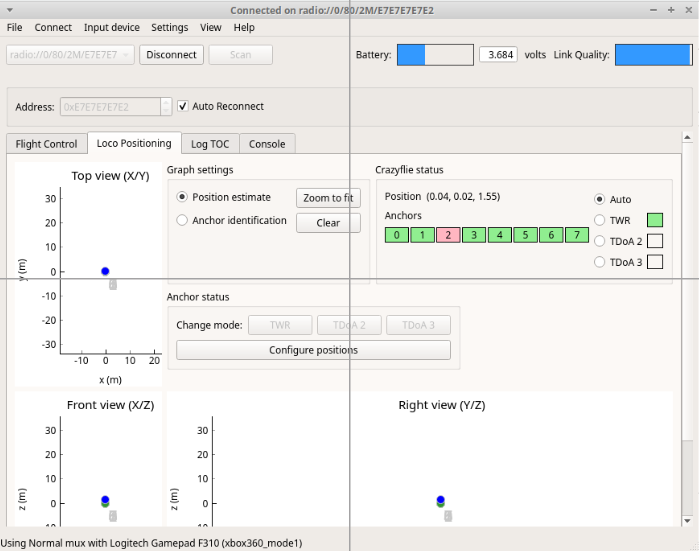Image resolution: width=699 pixels, height=551 pixels.
Task: Switch to the Flight Control tab
Action: coord(46,144)
